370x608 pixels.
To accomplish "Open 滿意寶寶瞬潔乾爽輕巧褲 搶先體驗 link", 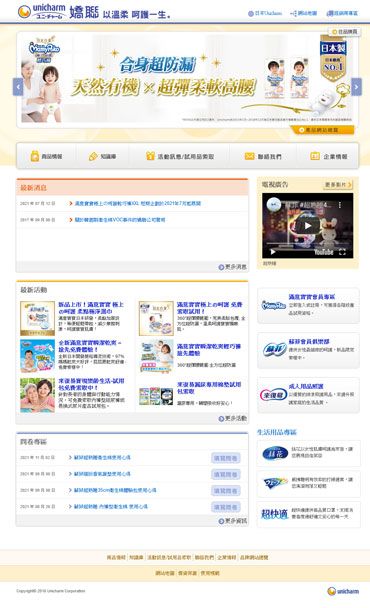I will [209, 349].
